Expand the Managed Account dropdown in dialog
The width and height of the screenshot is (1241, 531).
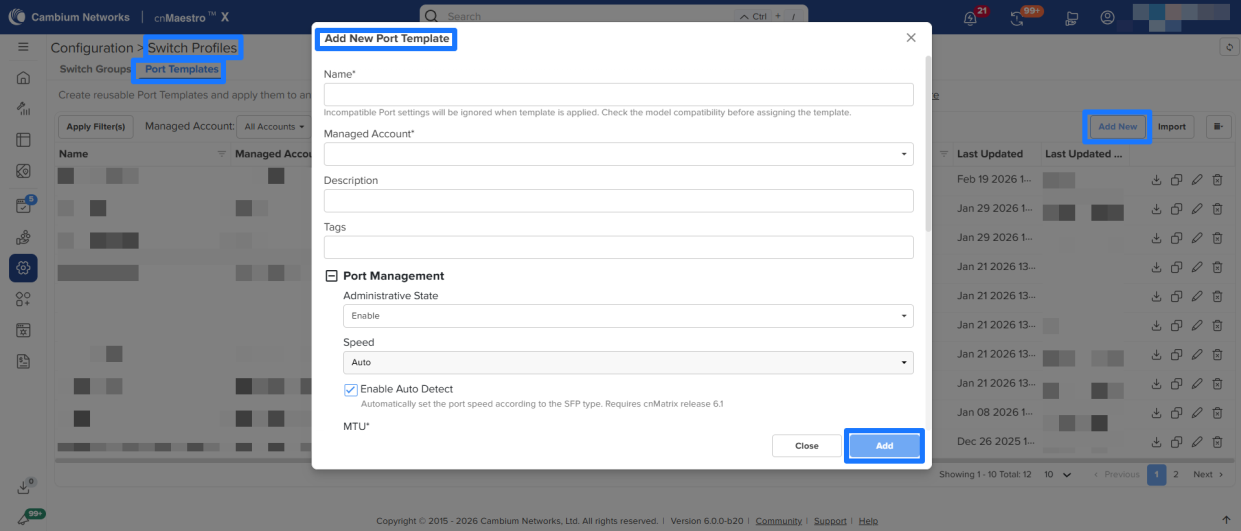coord(618,154)
